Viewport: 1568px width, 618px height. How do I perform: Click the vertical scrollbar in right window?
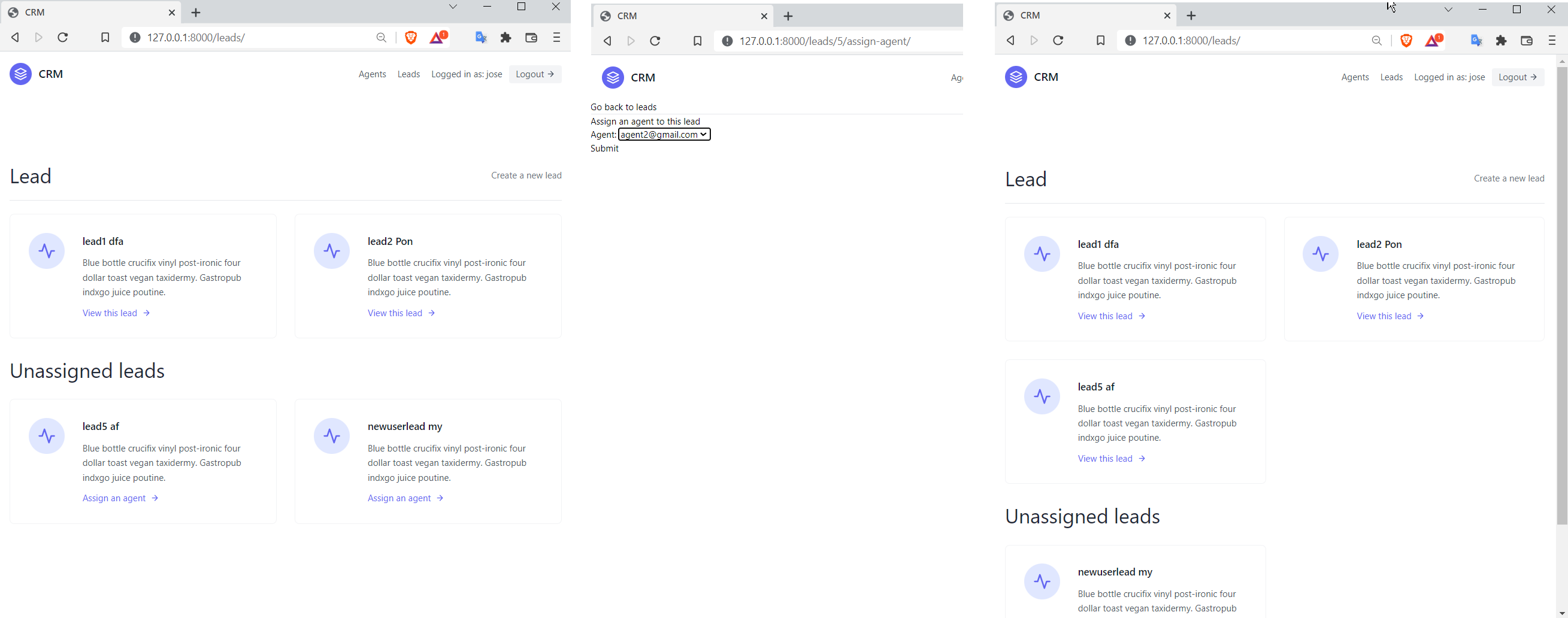1562,295
